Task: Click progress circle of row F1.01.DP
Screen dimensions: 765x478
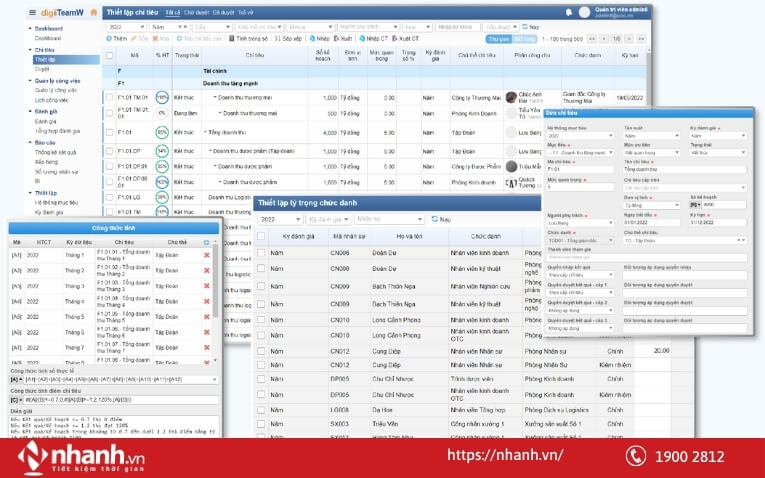Action: 162,151
